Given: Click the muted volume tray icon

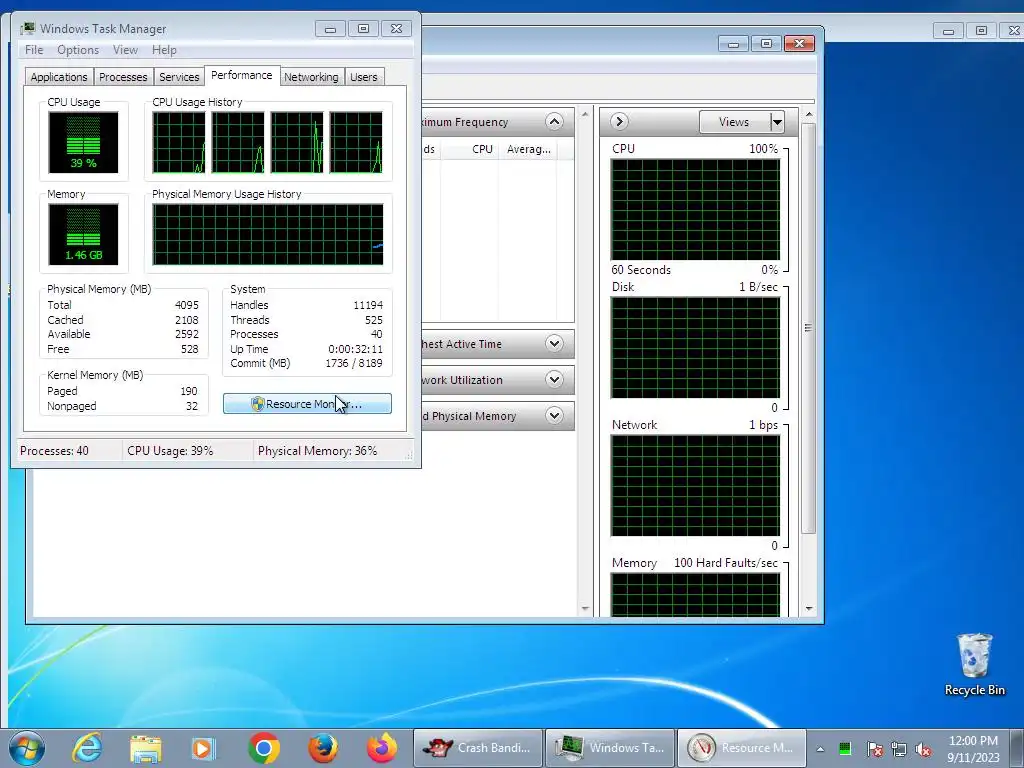Looking at the screenshot, I should [x=923, y=749].
